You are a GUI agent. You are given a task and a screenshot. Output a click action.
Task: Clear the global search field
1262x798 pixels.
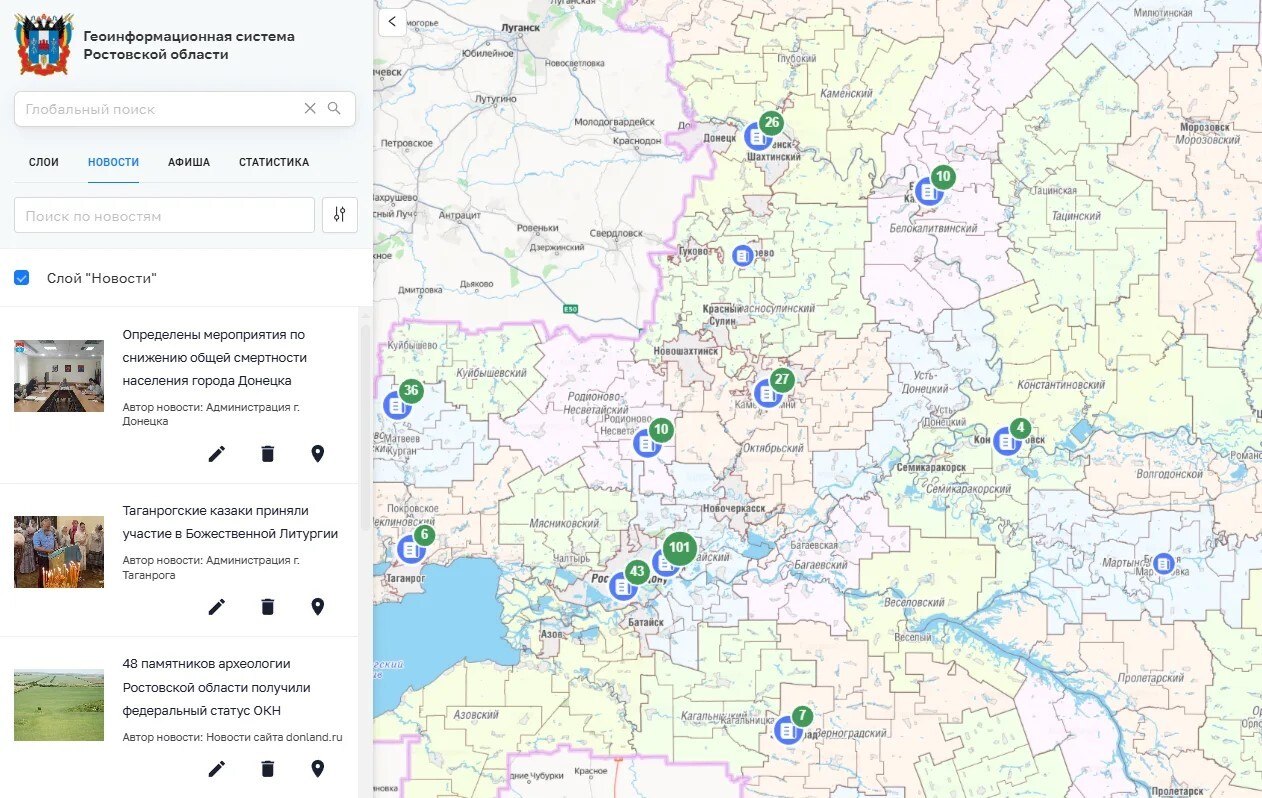click(310, 109)
